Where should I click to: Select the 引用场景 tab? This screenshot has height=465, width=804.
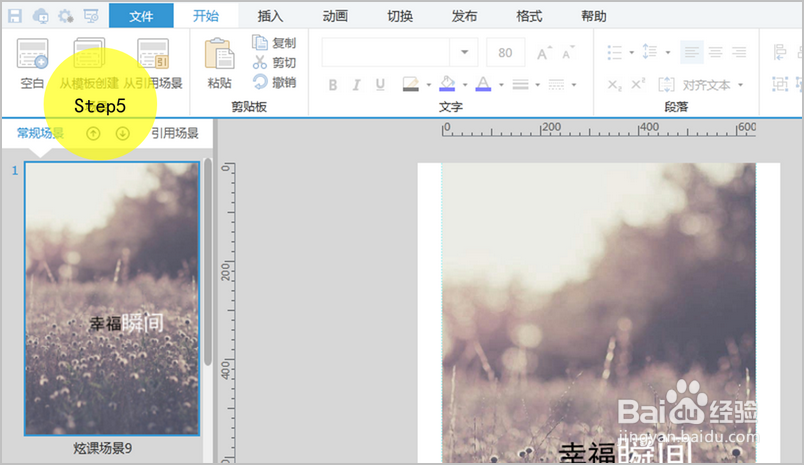[175, 133]
